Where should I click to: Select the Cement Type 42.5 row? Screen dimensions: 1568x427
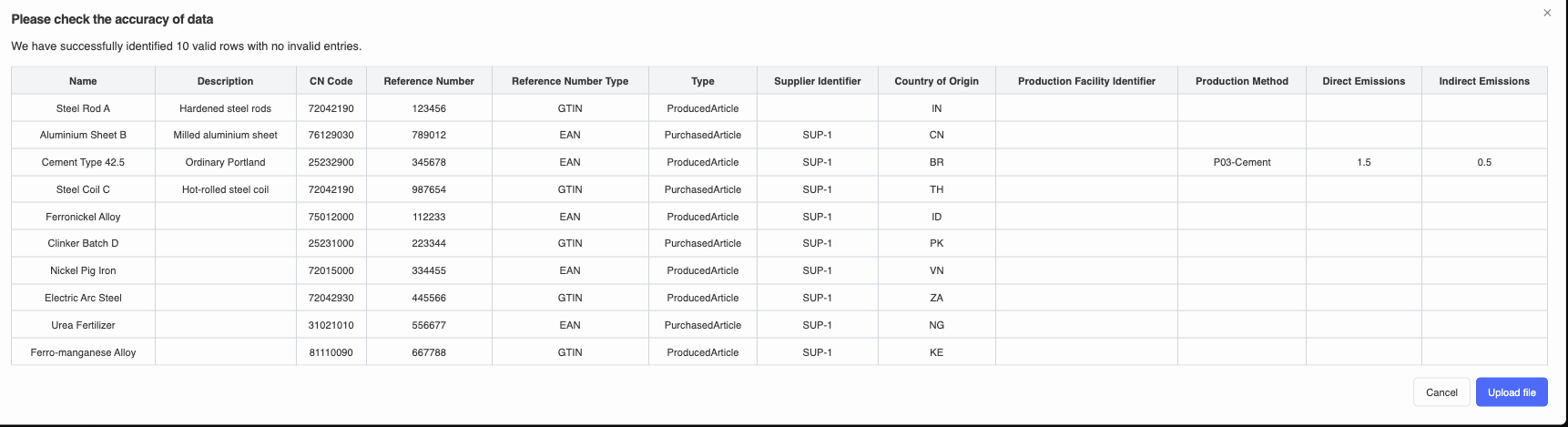point(83,162)
